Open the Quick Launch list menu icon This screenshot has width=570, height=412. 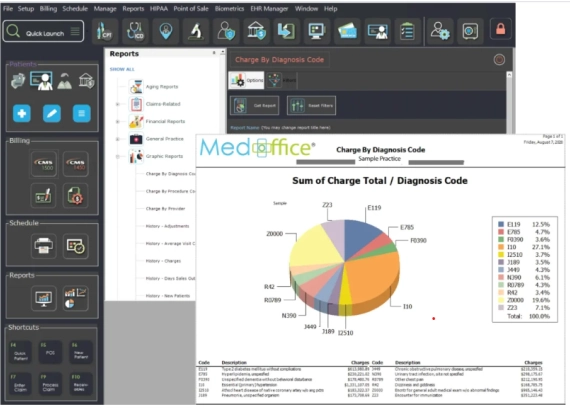pos(75,32)
